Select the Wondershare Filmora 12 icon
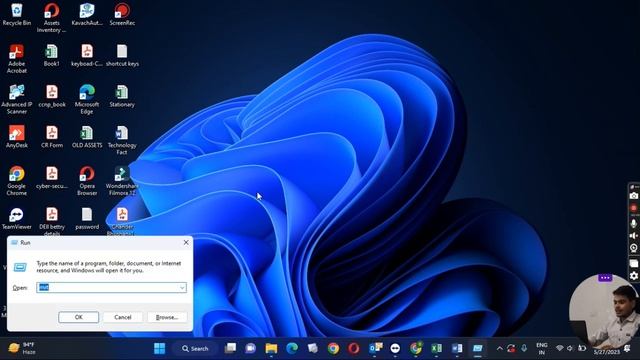This screenshot has height=360, width=640. (x=122, y=181)
